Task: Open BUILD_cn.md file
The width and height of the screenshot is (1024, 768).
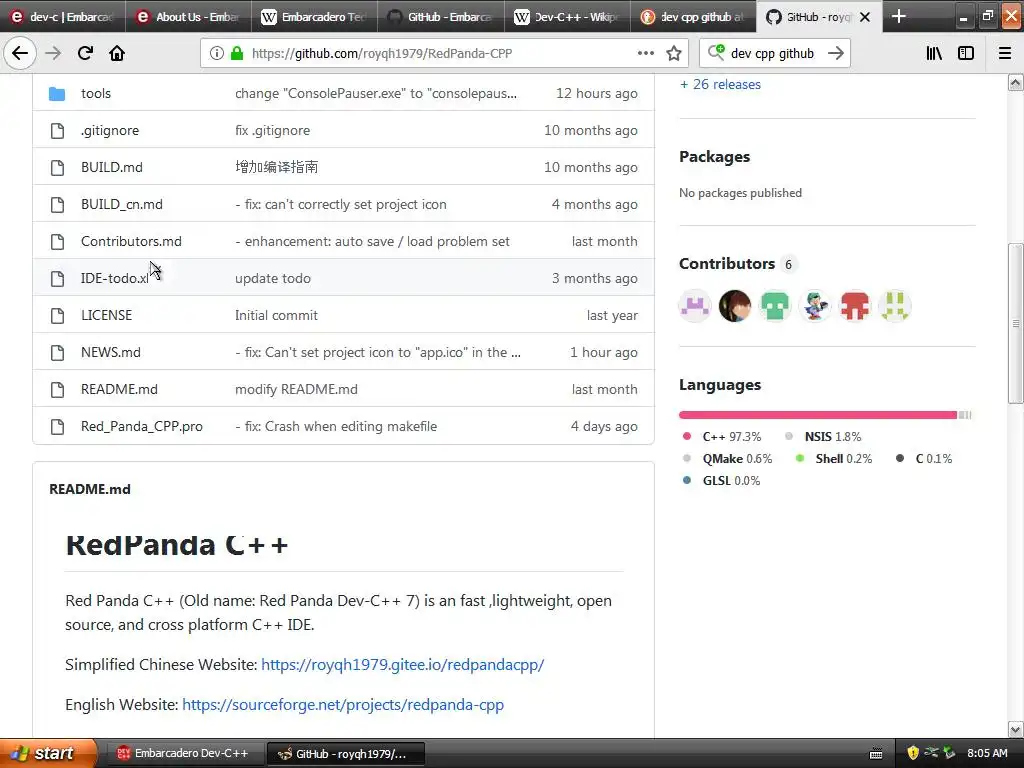Action: (121, 204)
